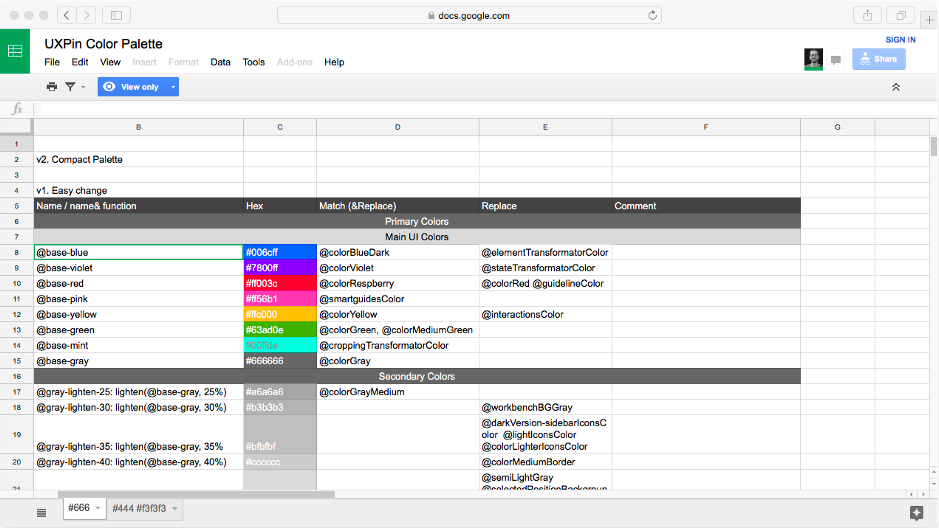Print the spreadsheet with the printer icon
939x528 pixels.
tap(52, 87)
